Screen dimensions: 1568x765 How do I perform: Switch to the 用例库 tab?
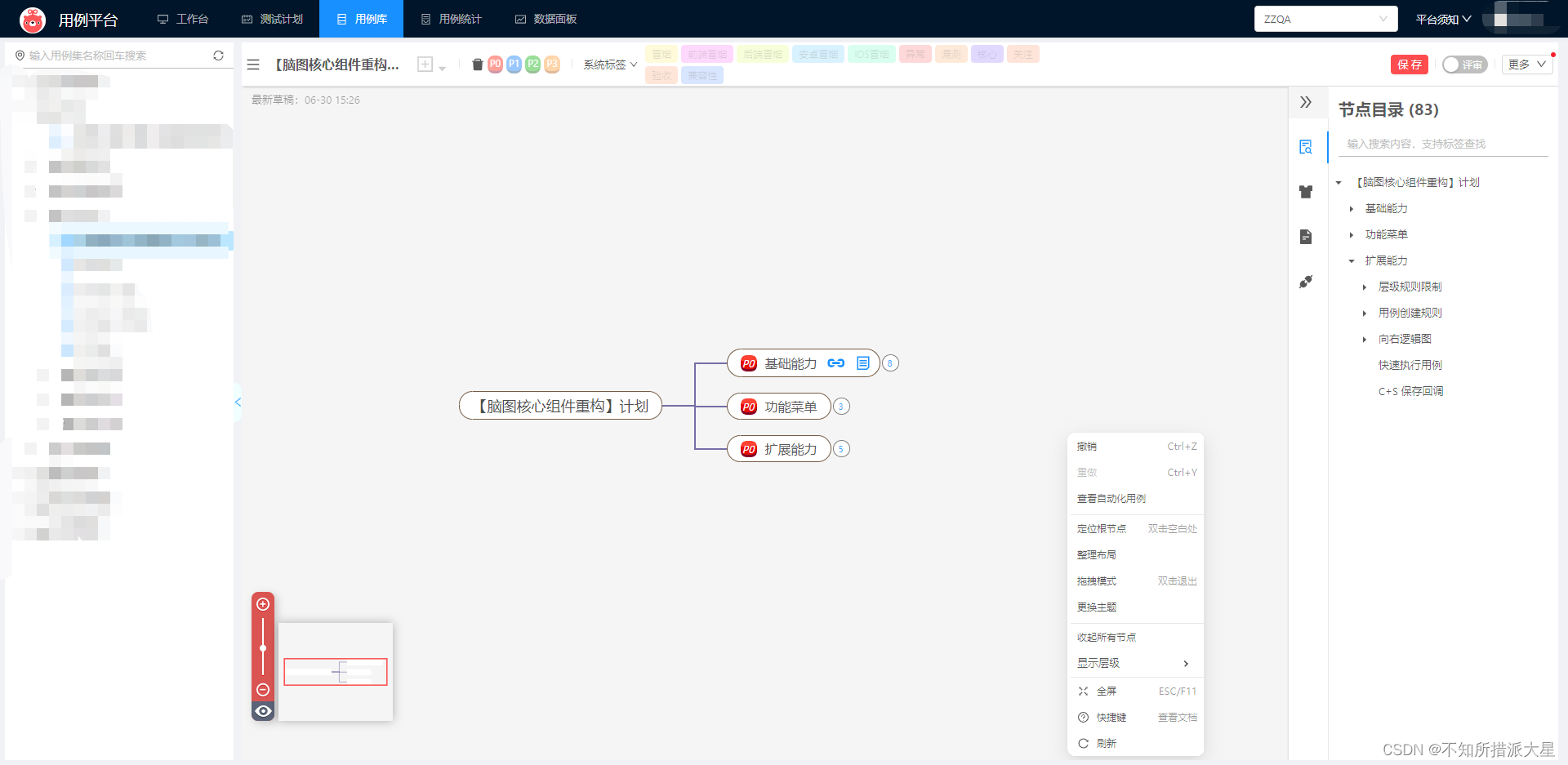click(x=361, y=19)
